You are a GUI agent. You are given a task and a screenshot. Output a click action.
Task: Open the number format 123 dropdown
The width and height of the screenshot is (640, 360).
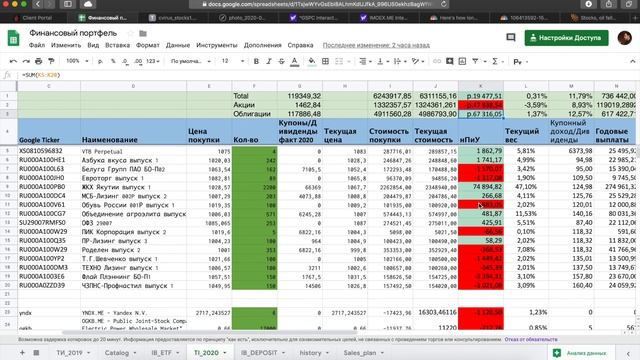[153, 61]
